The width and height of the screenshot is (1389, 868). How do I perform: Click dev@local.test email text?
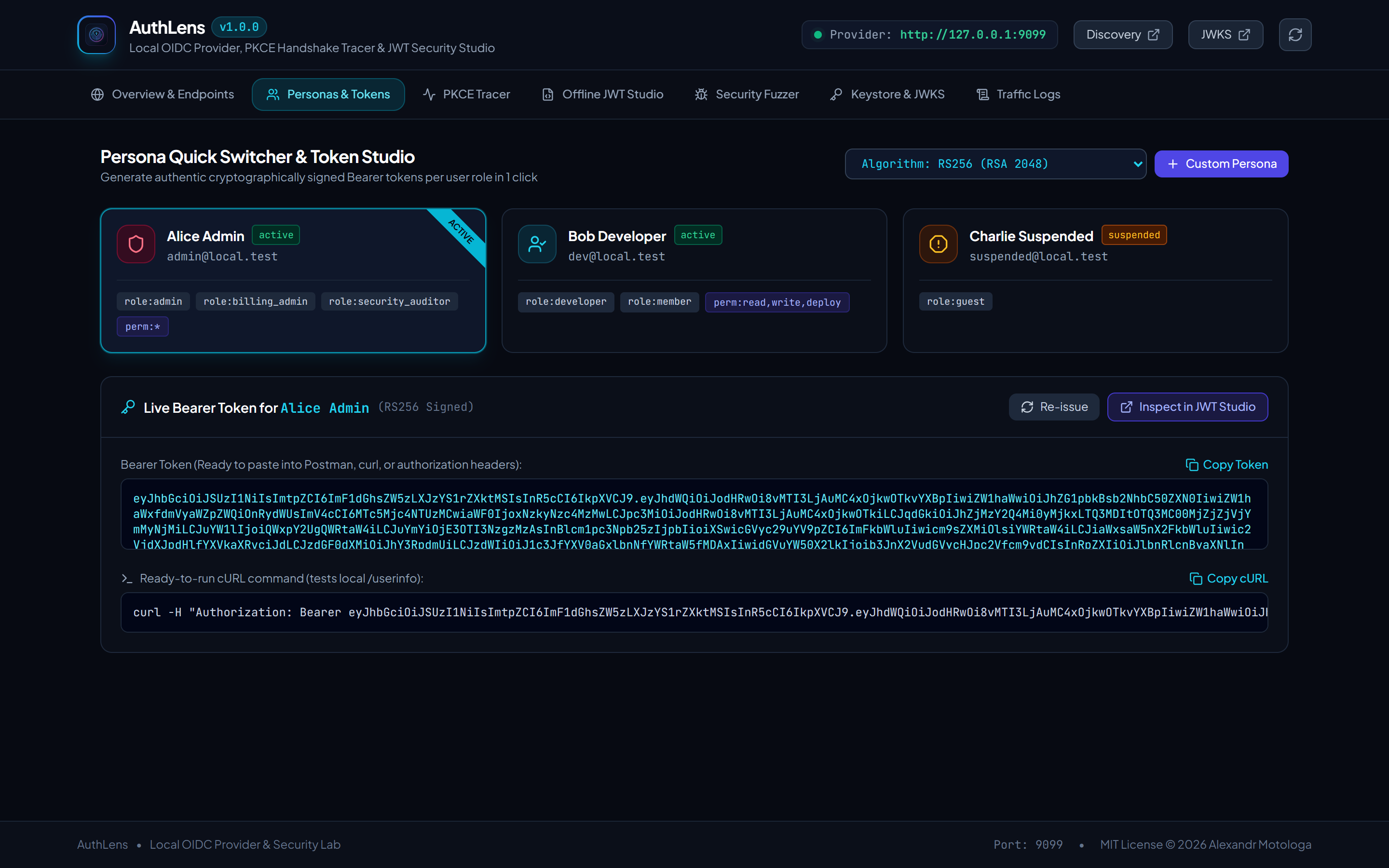point(616,257)
